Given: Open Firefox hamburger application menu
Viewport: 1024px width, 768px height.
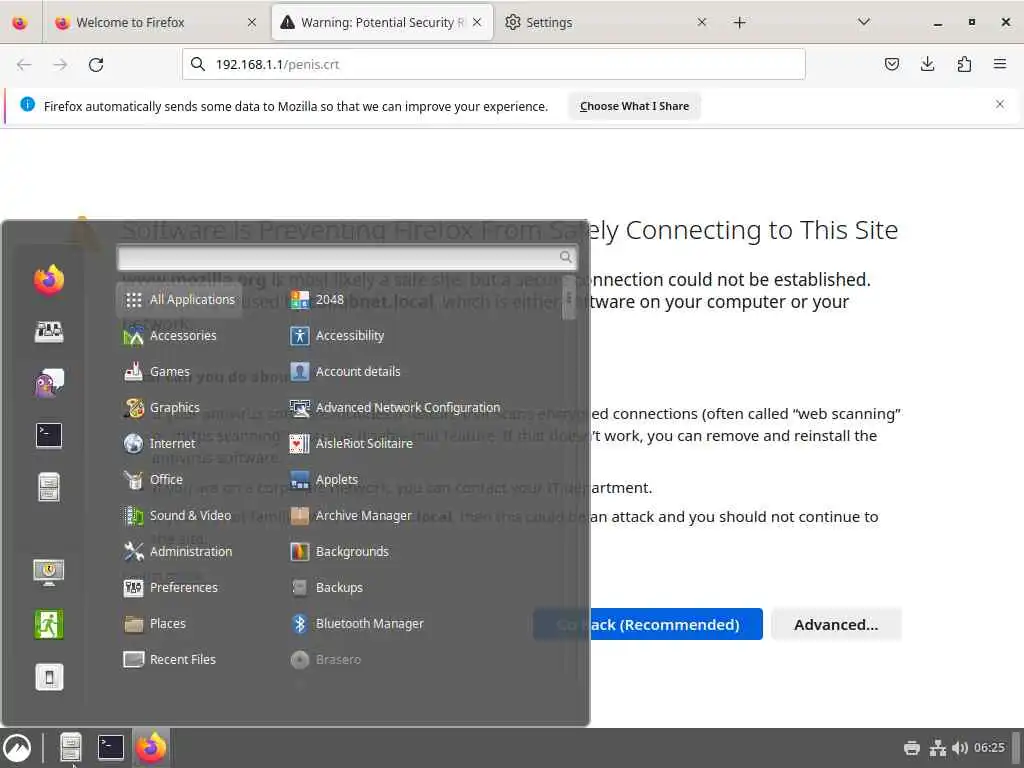Looking at the screenshot, I should click(1000, 64).
